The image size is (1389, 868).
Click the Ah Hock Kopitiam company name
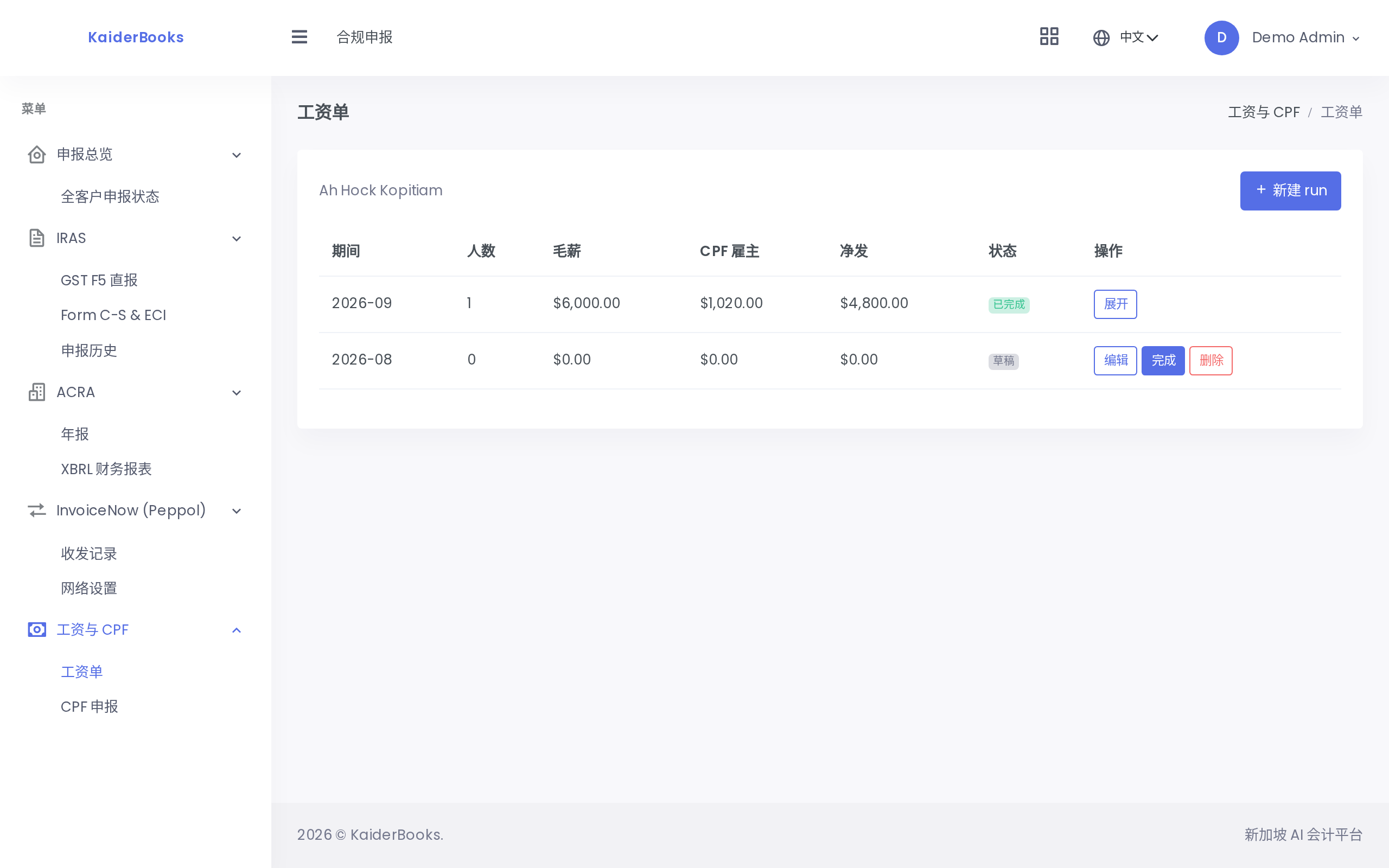[380, 190]
